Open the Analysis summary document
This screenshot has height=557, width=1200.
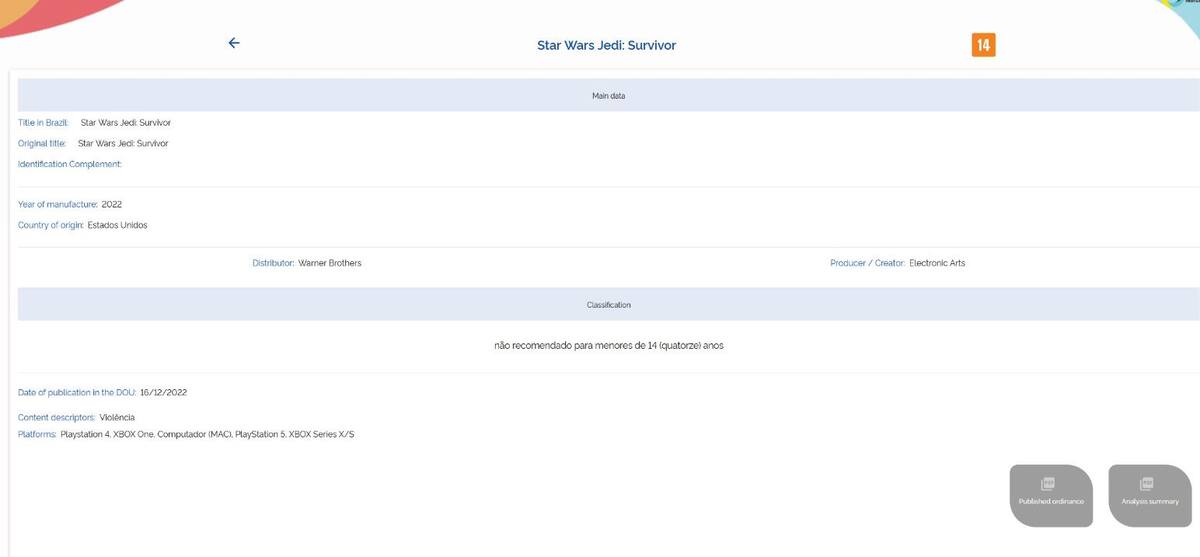pyautogui.click(x=1150, y=494)
